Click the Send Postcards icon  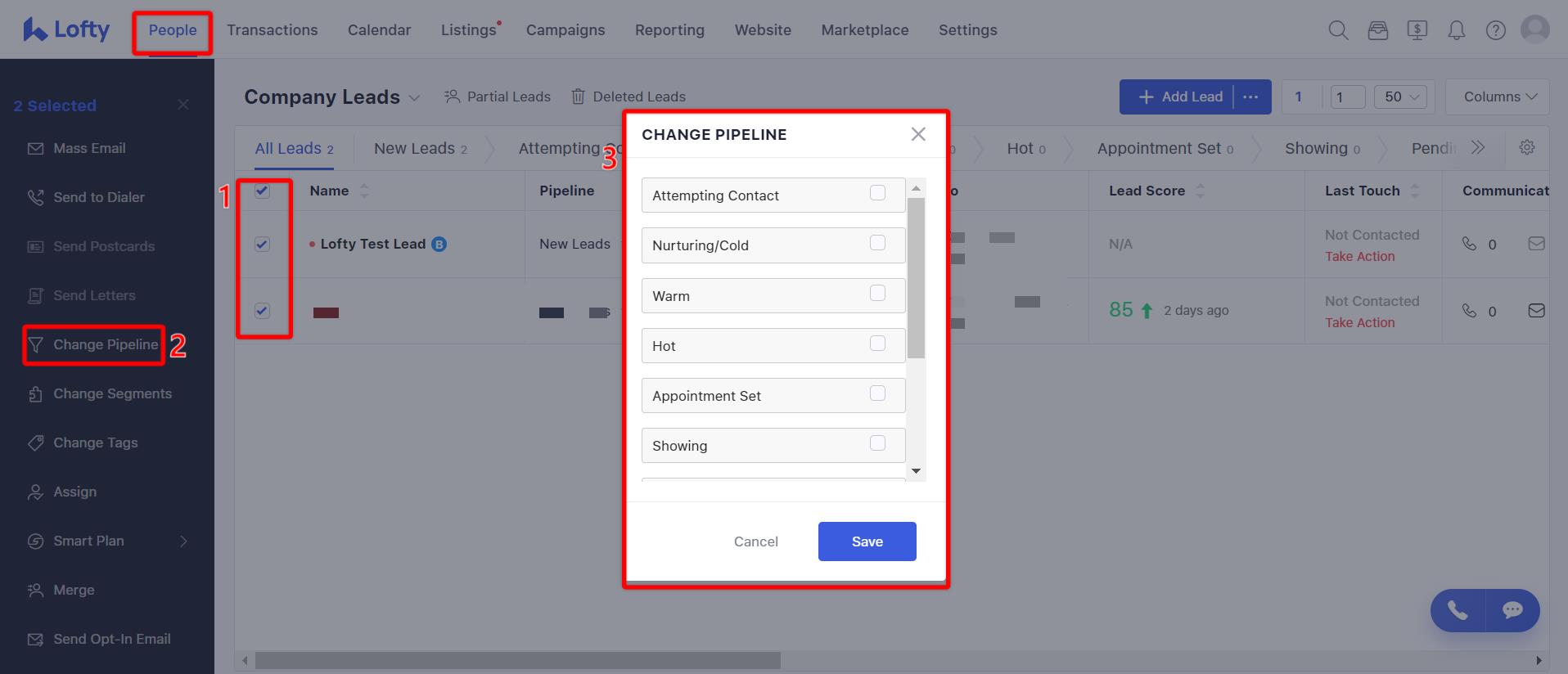click(35, 247)
